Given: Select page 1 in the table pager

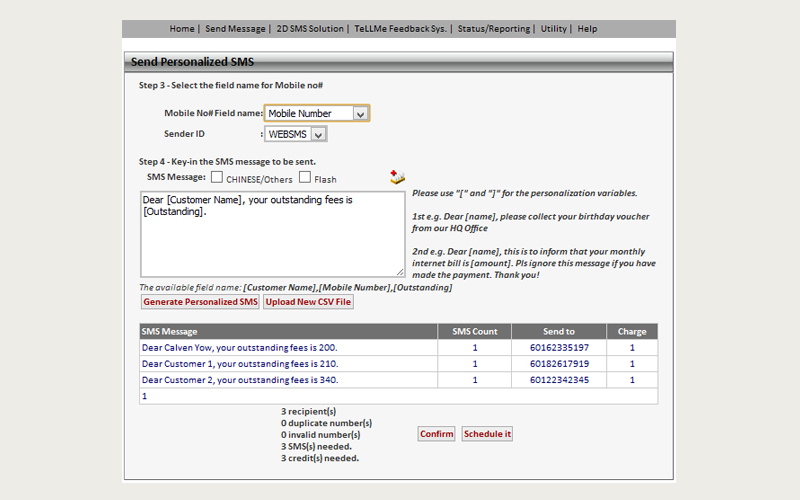Looking at the screenshot, I should click(144, 396).
